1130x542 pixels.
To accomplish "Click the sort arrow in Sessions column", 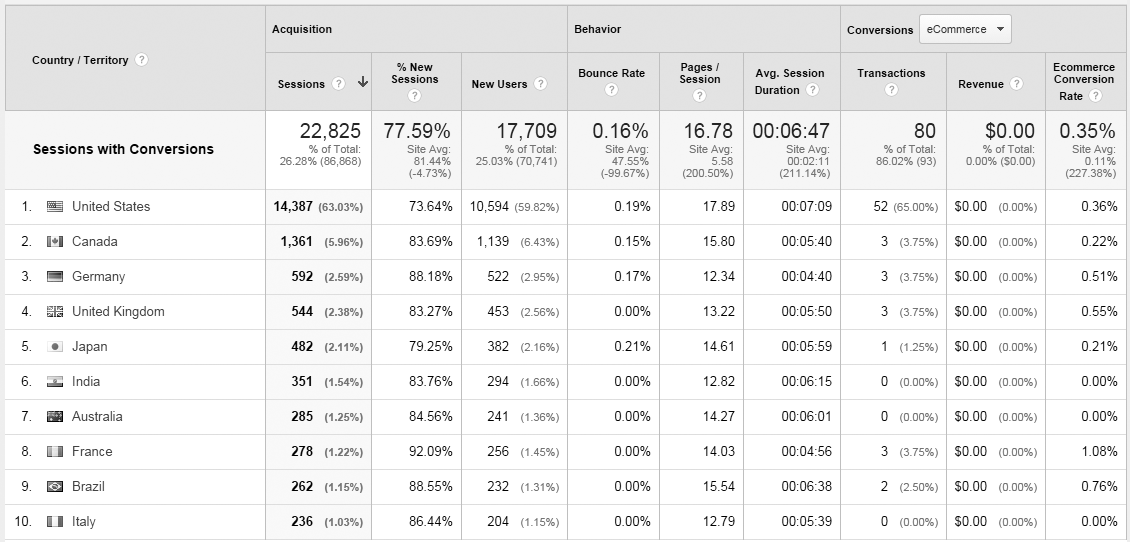I will click(x=362, y=84).
